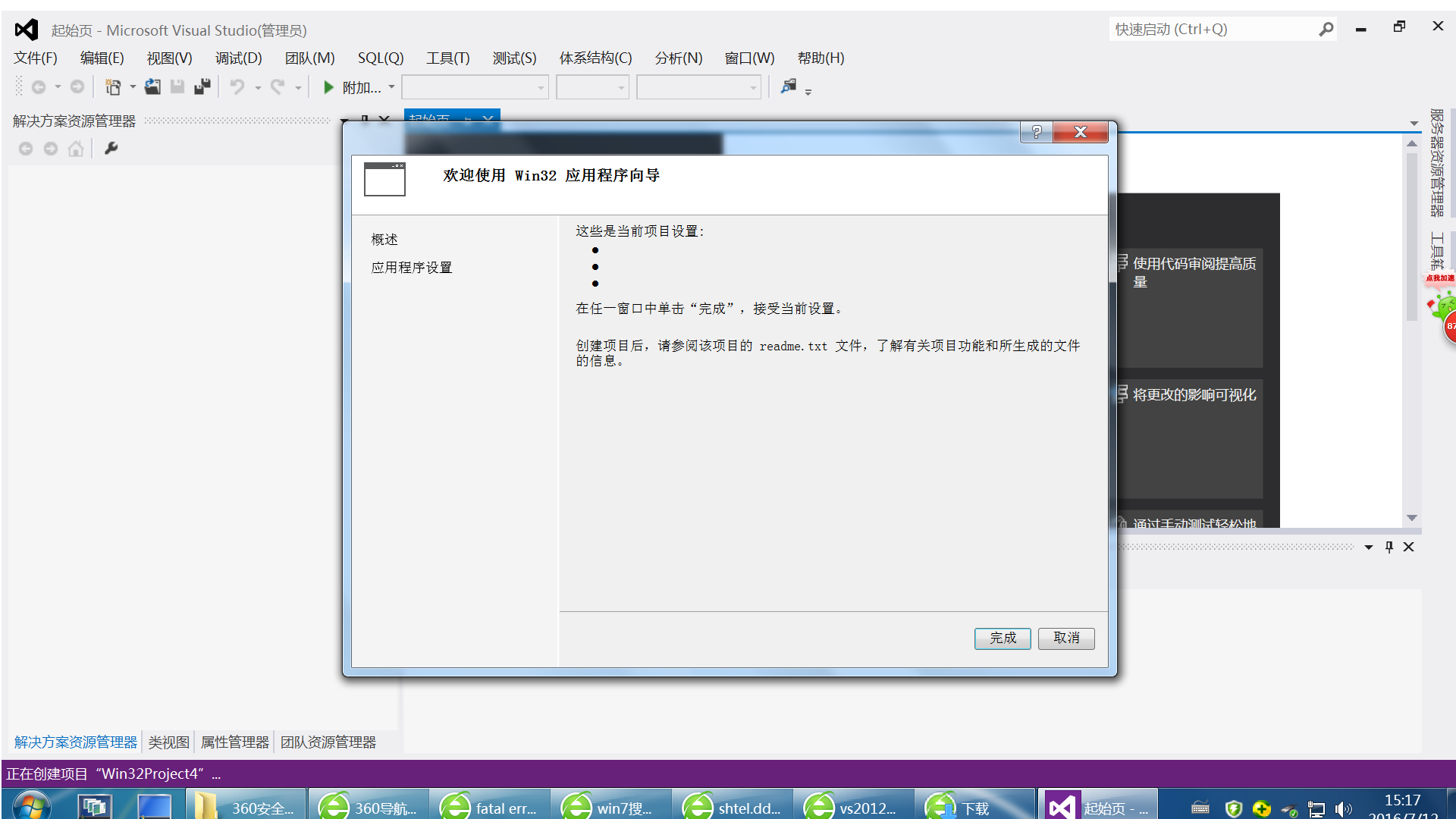The width and height of the screenshot is (1456, 819).
Task: Open the output panel window position dropdown
Action: point(1369,548)
